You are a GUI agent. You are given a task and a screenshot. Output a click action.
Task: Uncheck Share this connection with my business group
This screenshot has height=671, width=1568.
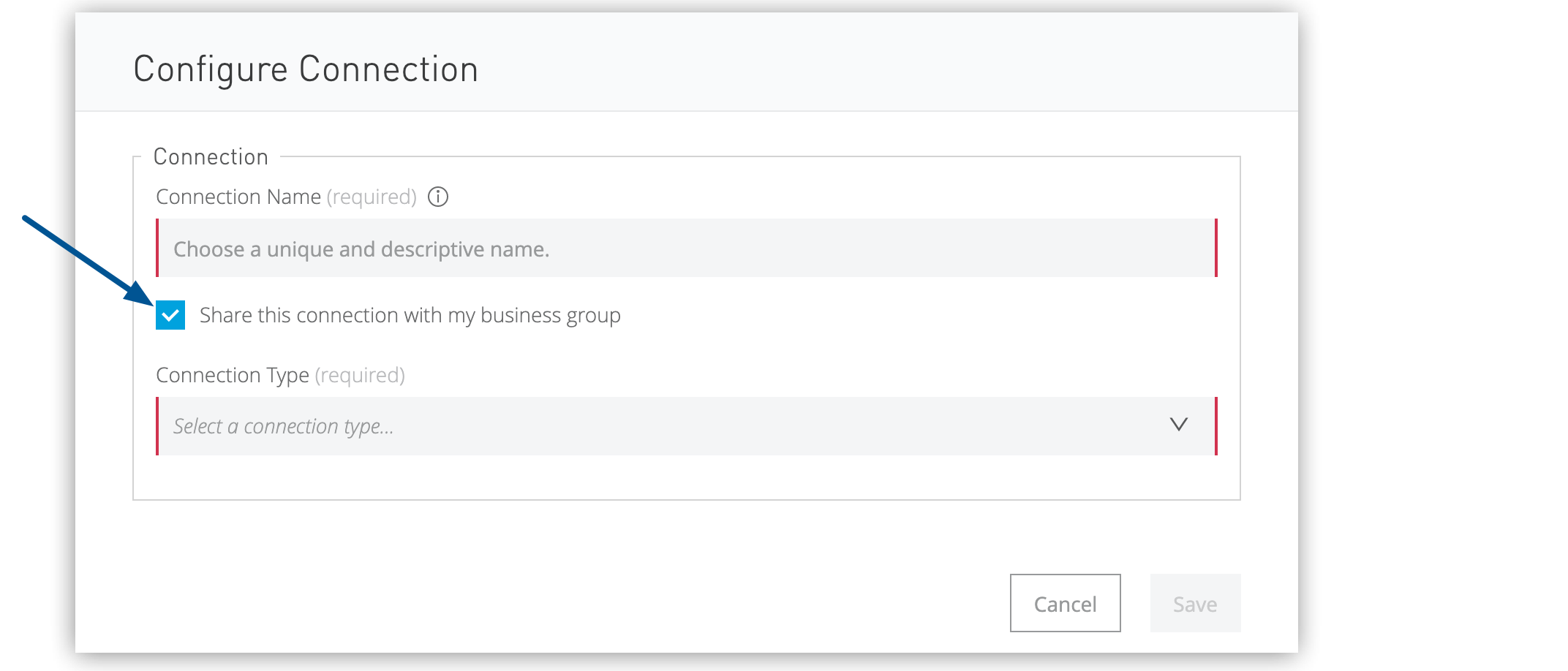[x=170, y=315]
